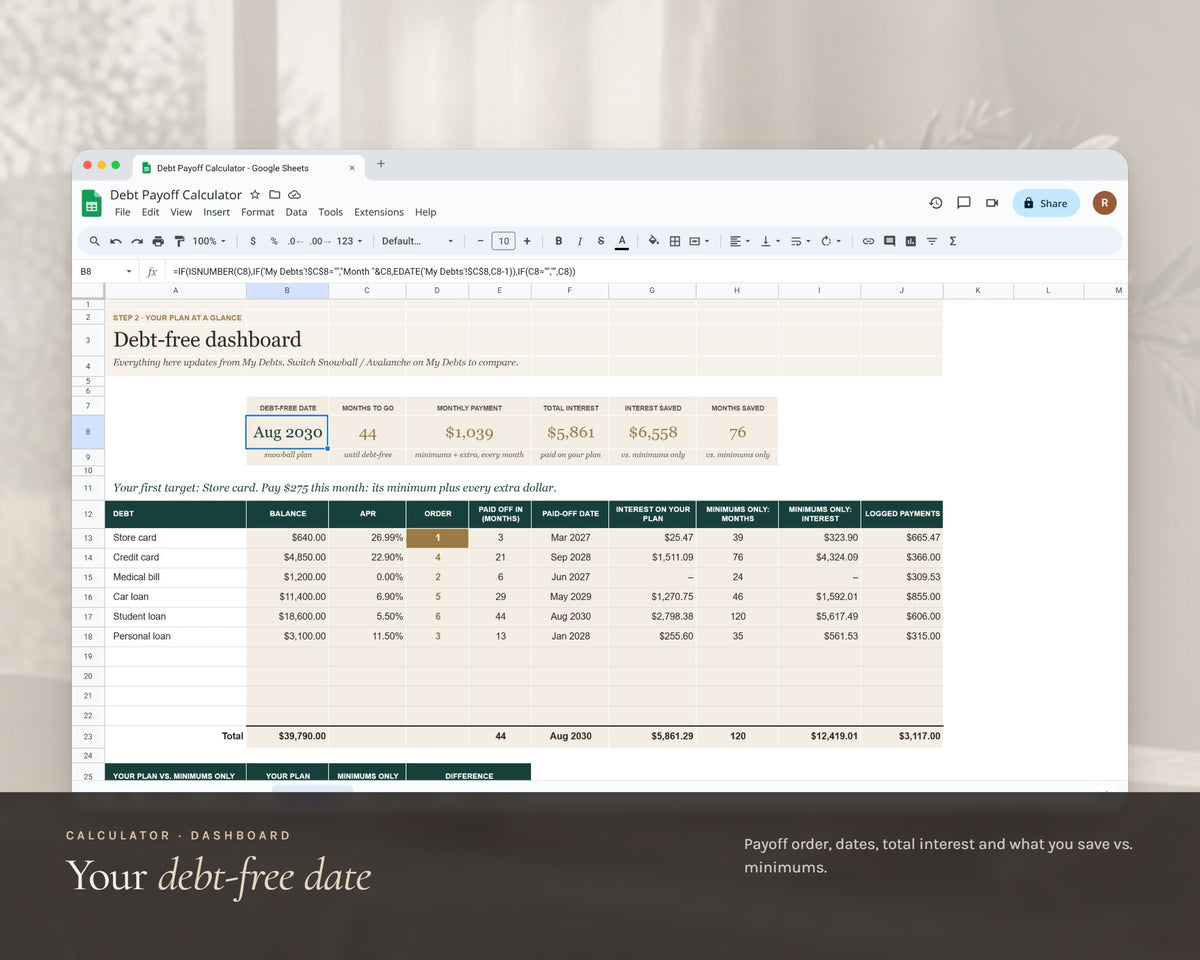The width and height of the screenshot is (1200, 960).
Task: Open version history clock icon
Action: [936, 203]
